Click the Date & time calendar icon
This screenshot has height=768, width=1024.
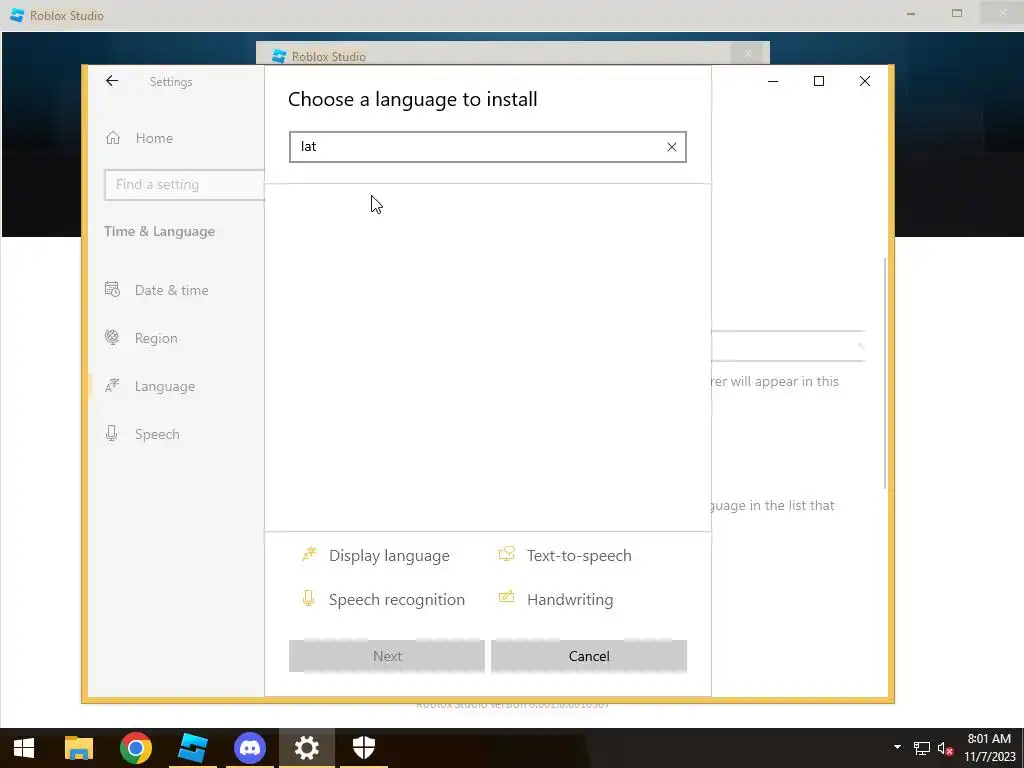tap(112, 289)
